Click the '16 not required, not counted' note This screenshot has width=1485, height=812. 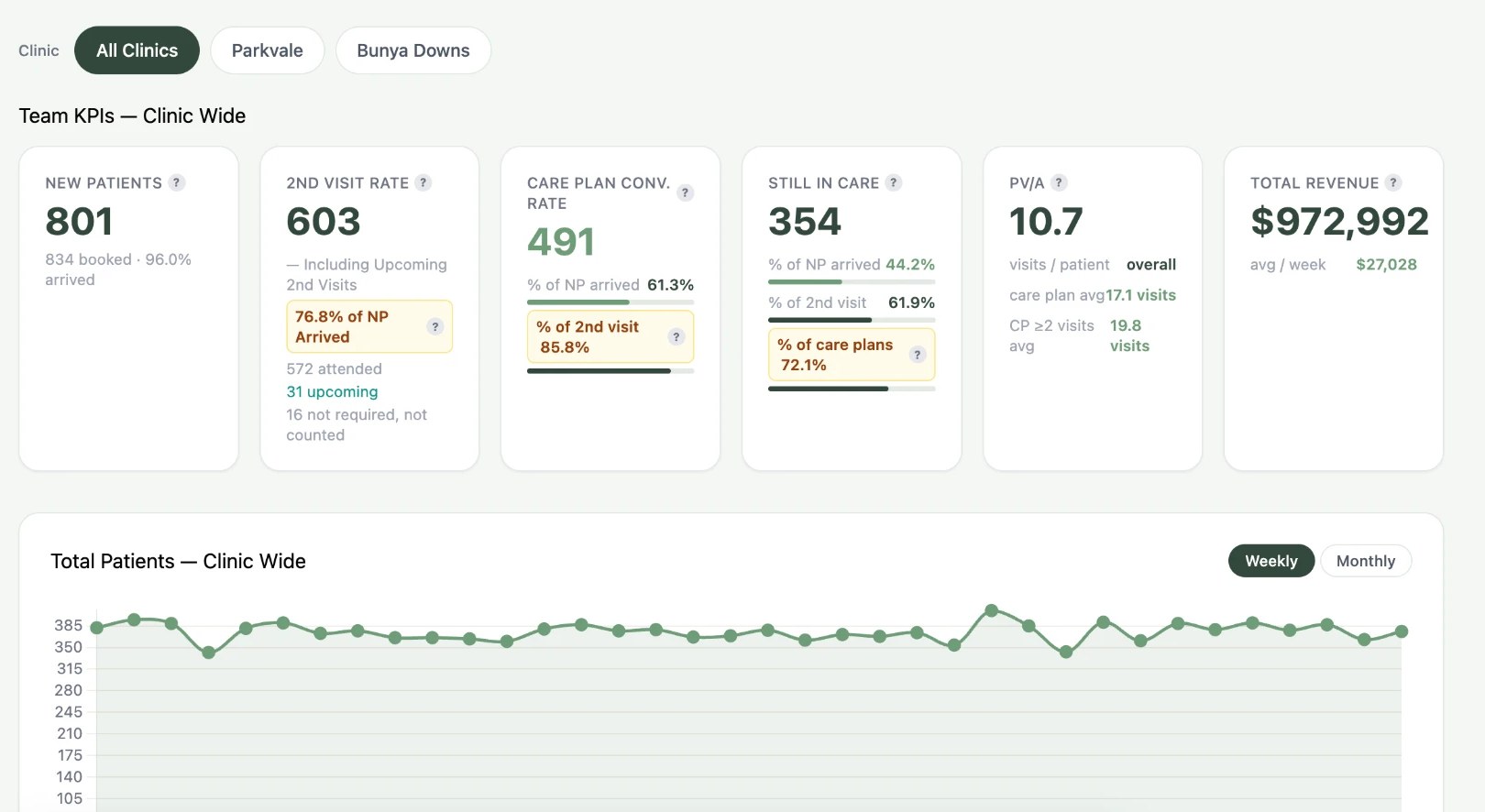pyautogui.click(x=357, y=424)
